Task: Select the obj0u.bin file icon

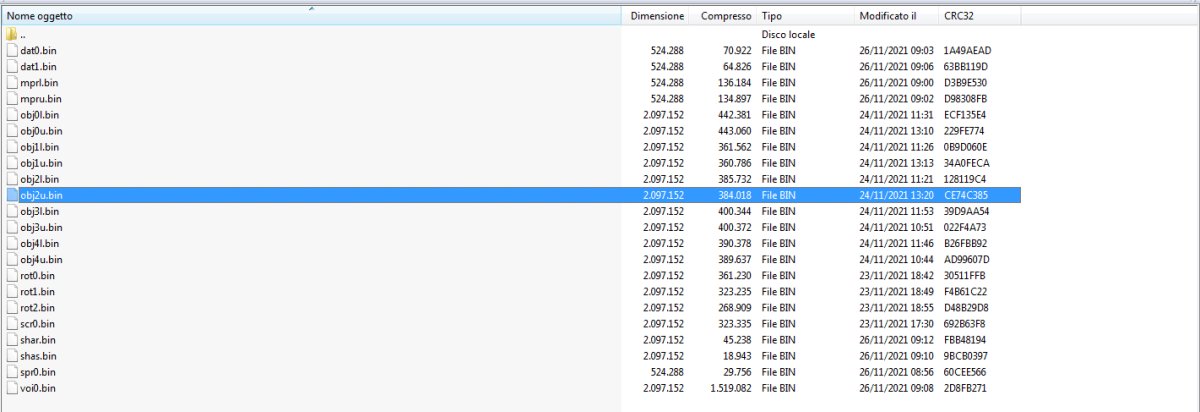Action: click(x=11, y=130)
